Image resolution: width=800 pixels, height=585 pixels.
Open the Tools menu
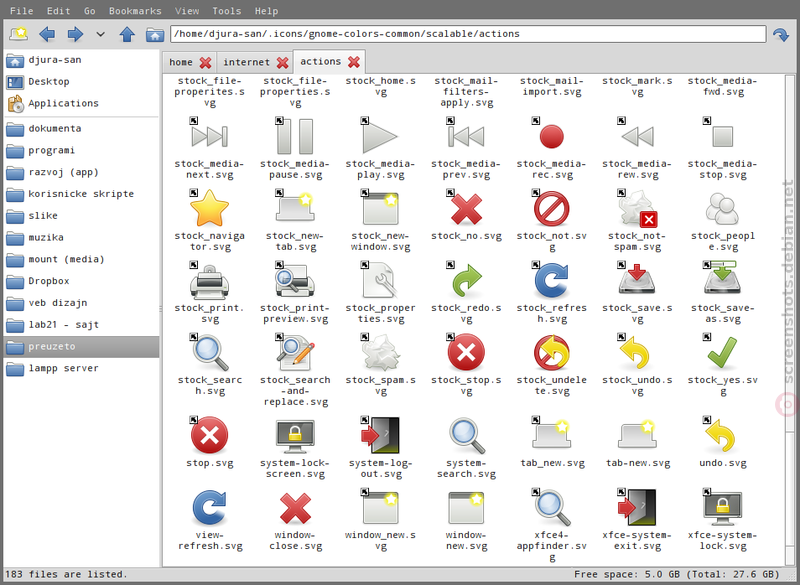pos(227,11)
